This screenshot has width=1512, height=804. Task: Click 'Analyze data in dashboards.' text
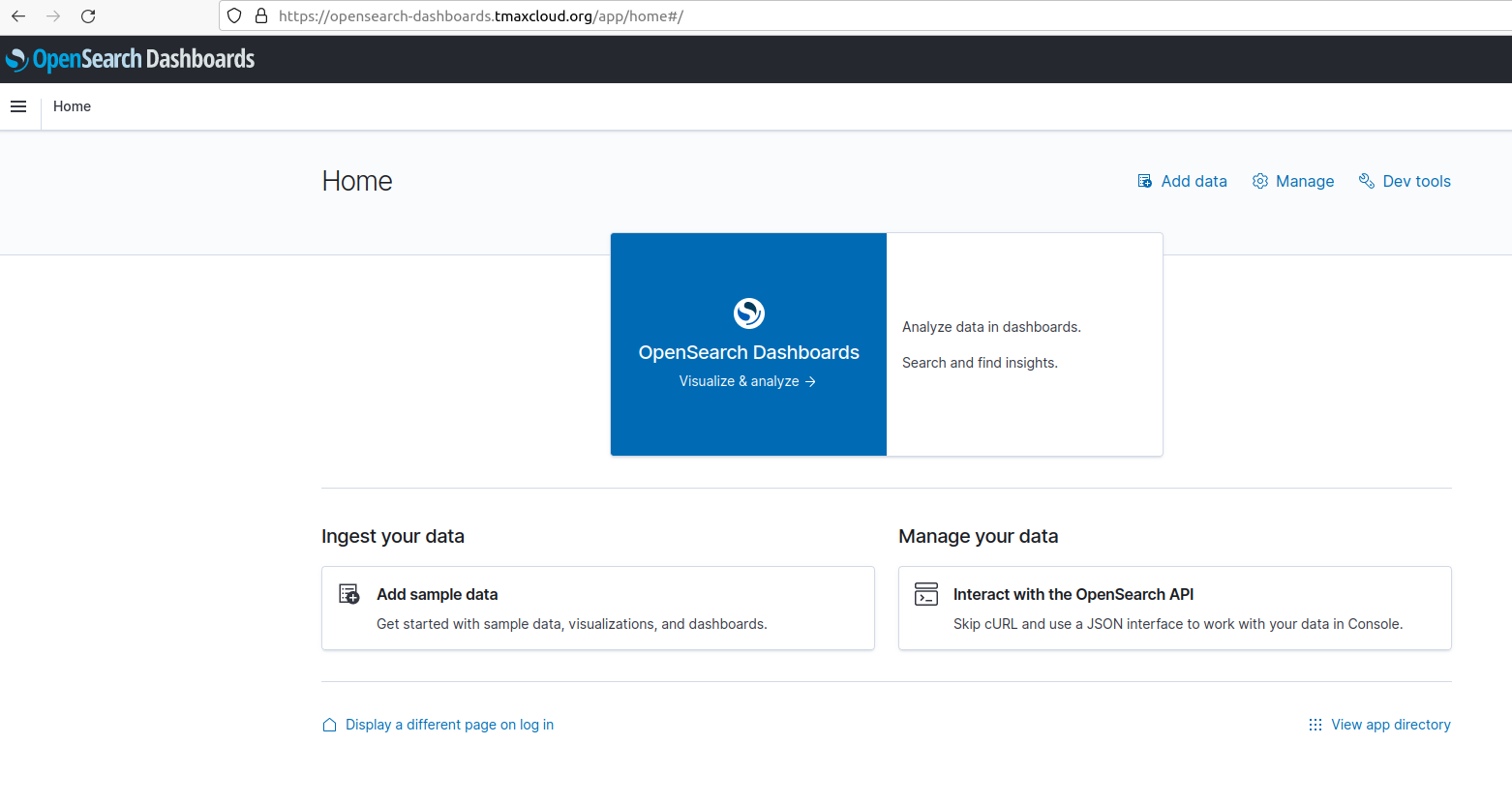(x=991, y=327)
